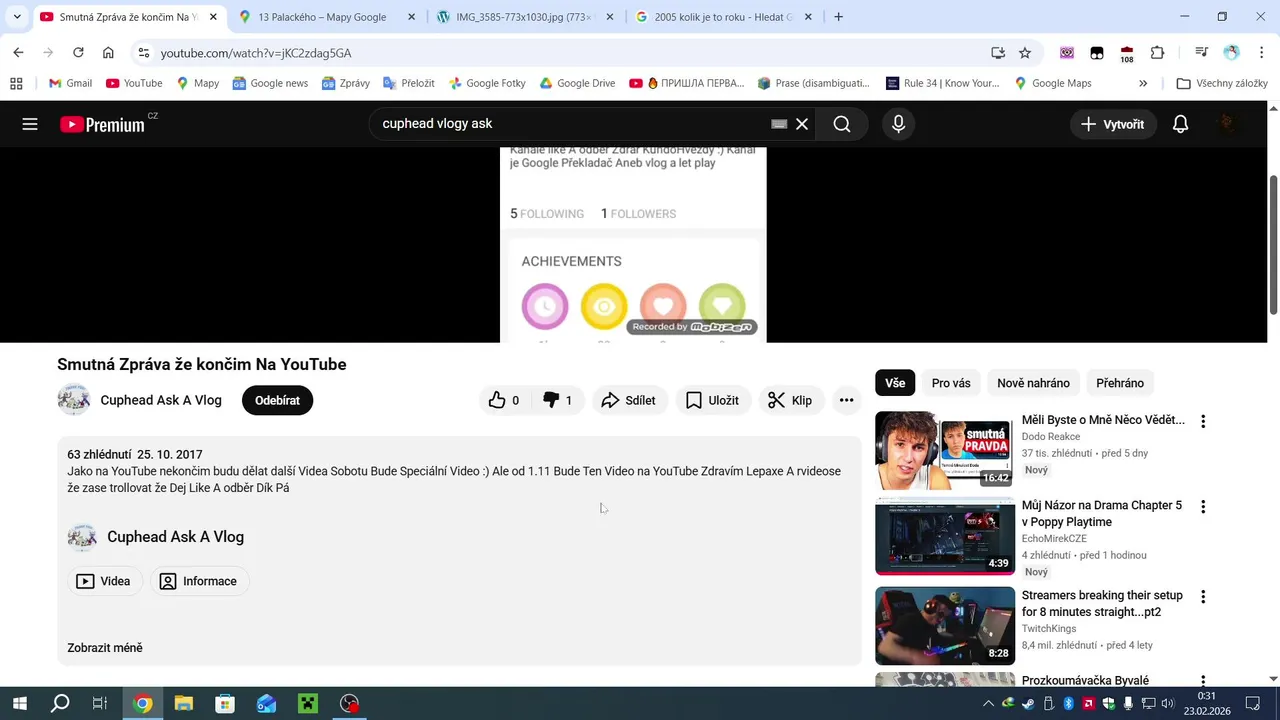Open Chrome extensions puzzle icon

click(x=1157, y=53)
